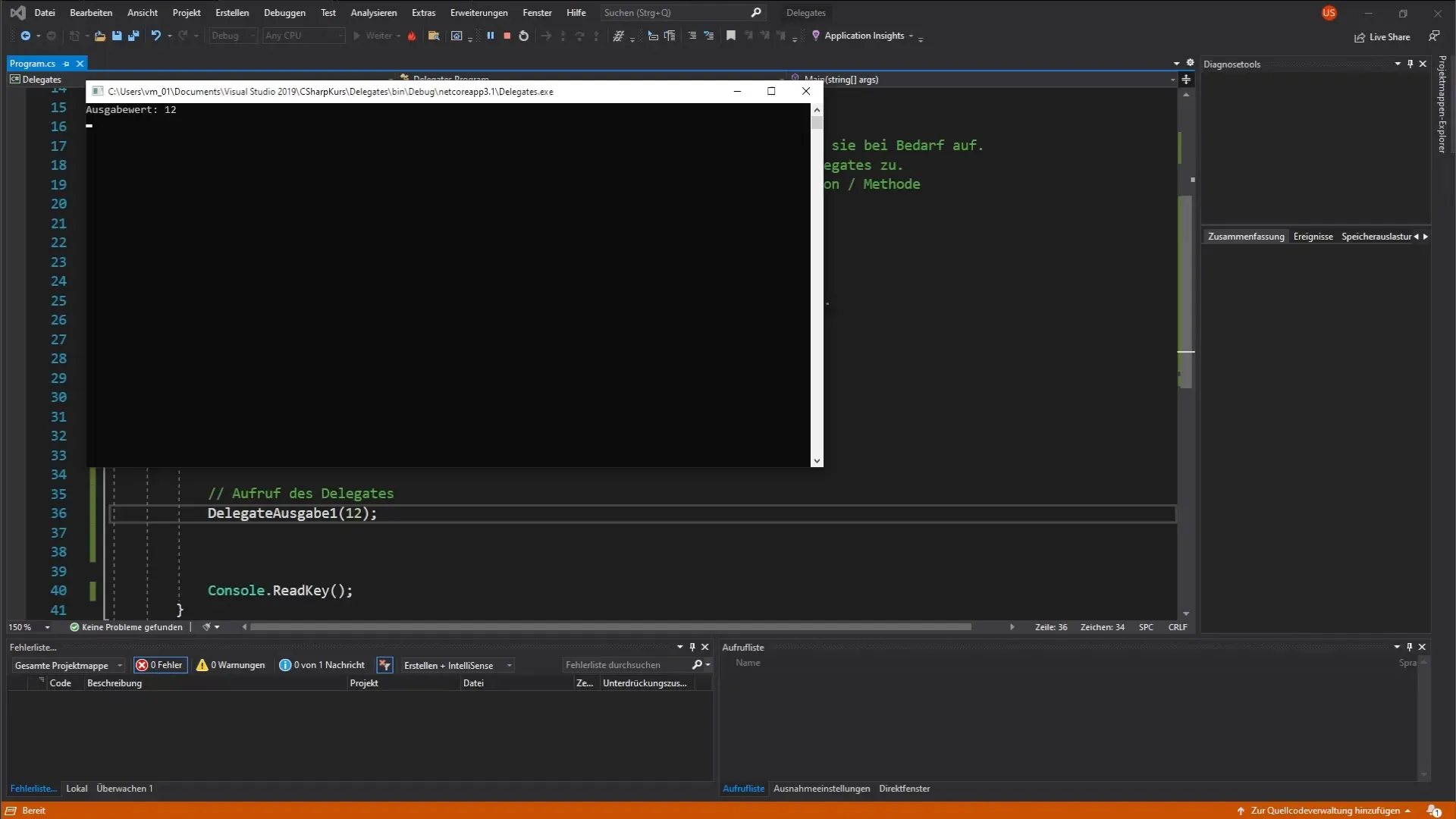Click the notifications icon in status bar
This screenshot has width=1456, height=819.
click(x=1433, y=811)
